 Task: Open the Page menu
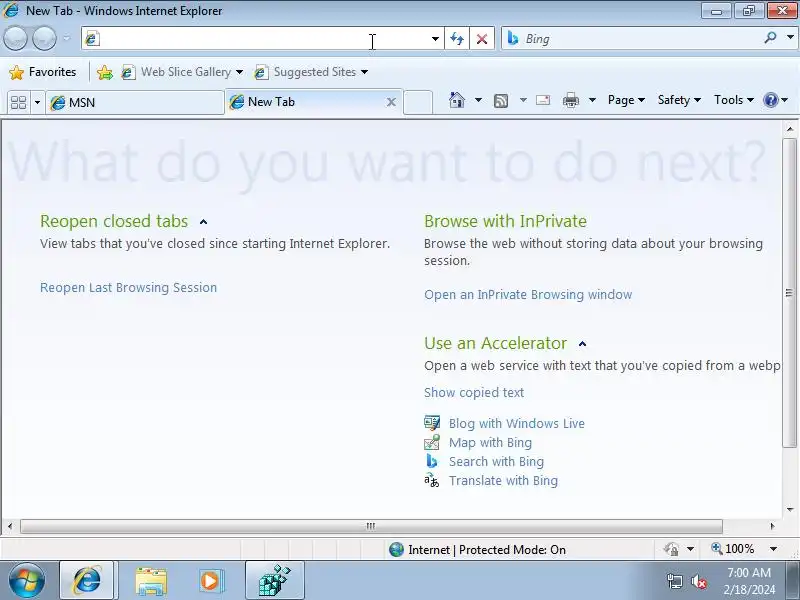click(x=626, y=100)
